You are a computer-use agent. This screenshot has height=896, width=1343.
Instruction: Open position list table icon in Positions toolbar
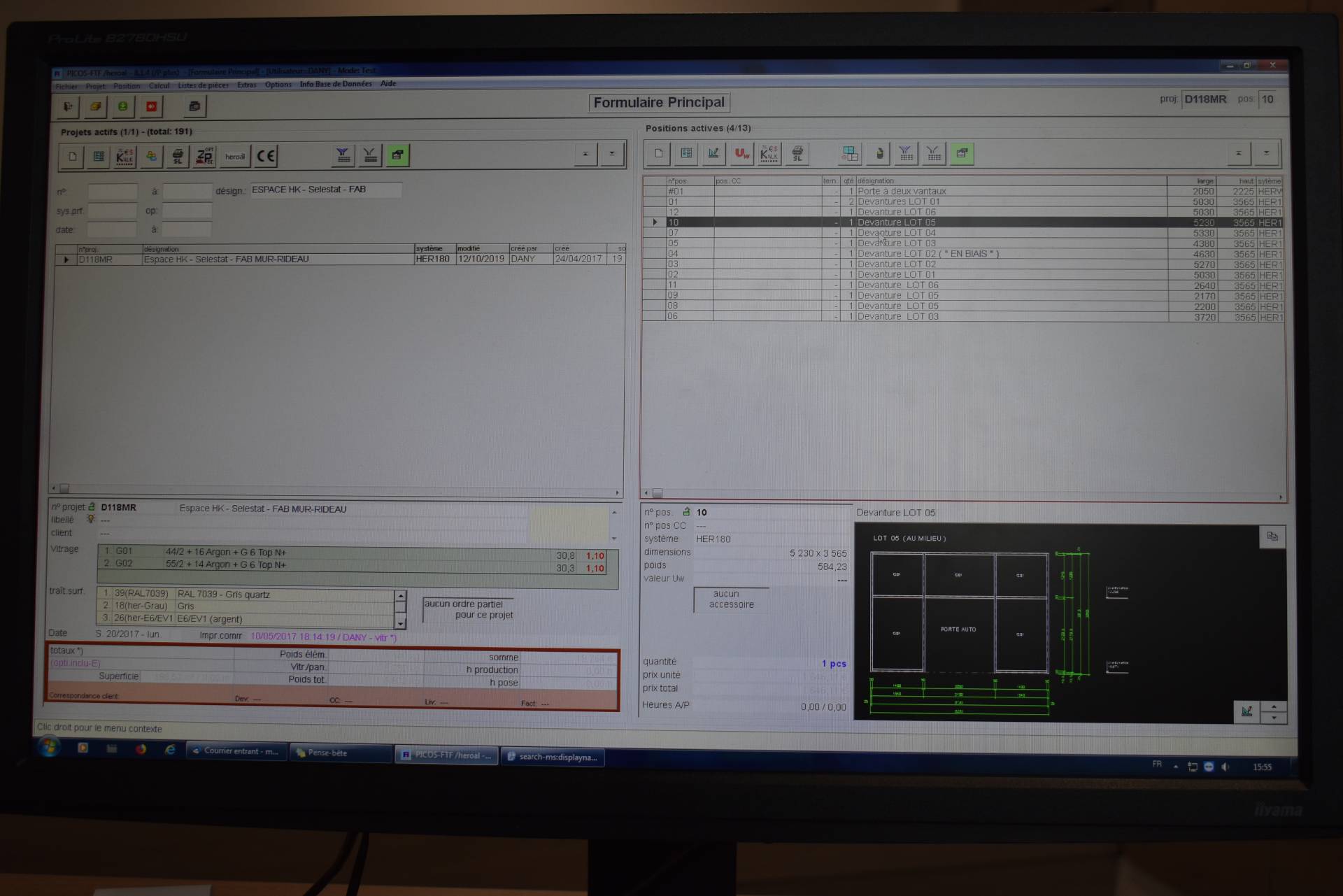coord(686,153)
